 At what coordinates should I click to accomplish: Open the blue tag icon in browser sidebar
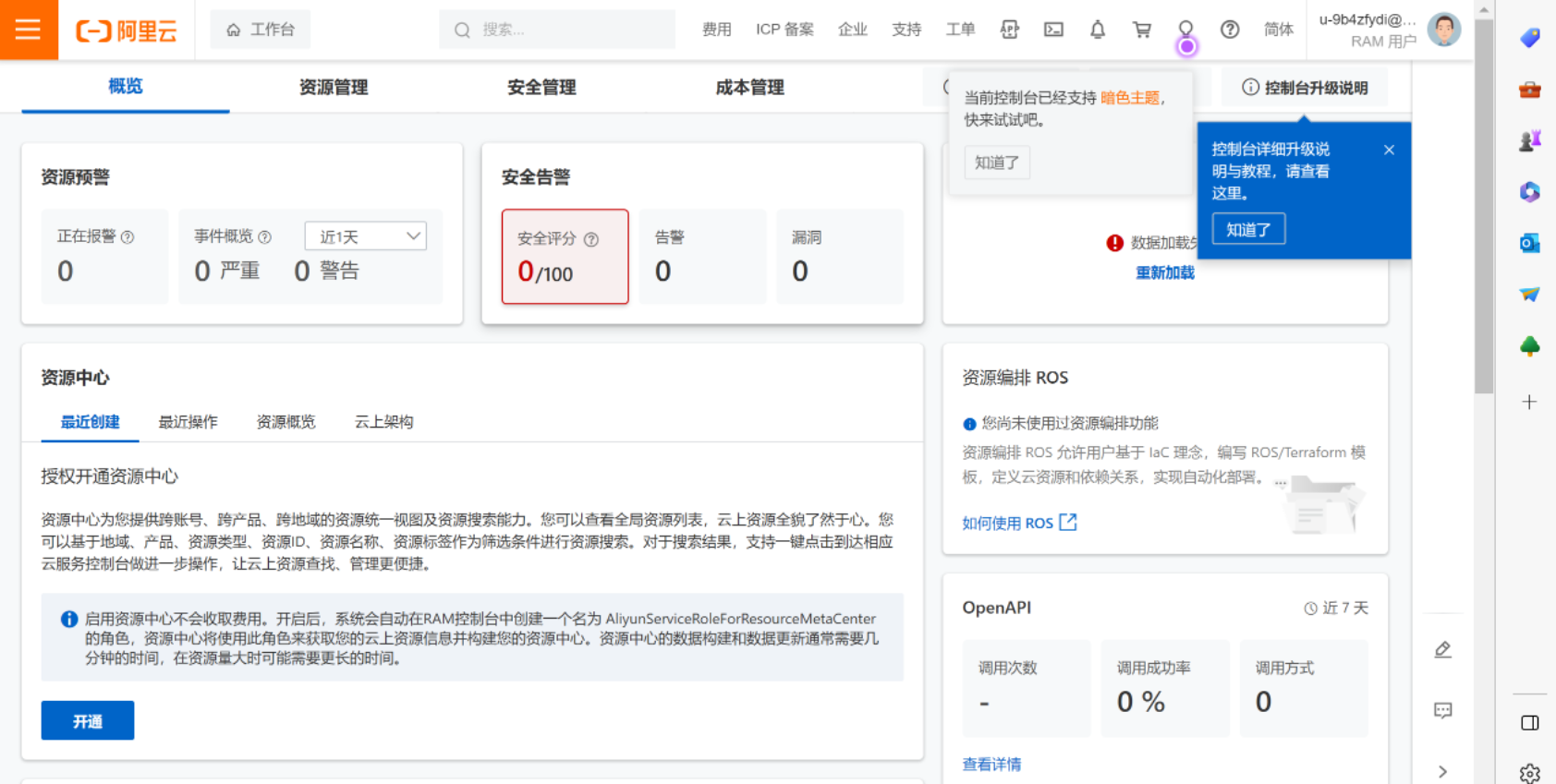click(x=1530, y=38)
